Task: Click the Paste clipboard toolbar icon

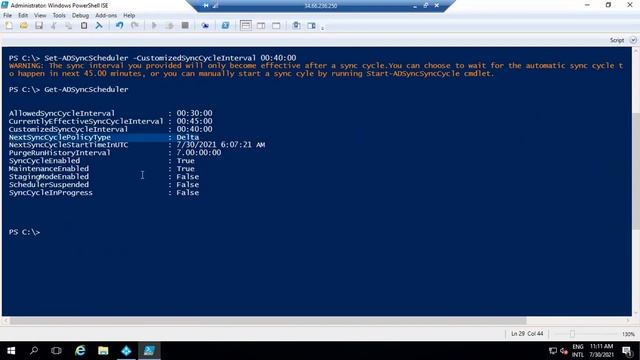Action: click(x=84, y=26)
